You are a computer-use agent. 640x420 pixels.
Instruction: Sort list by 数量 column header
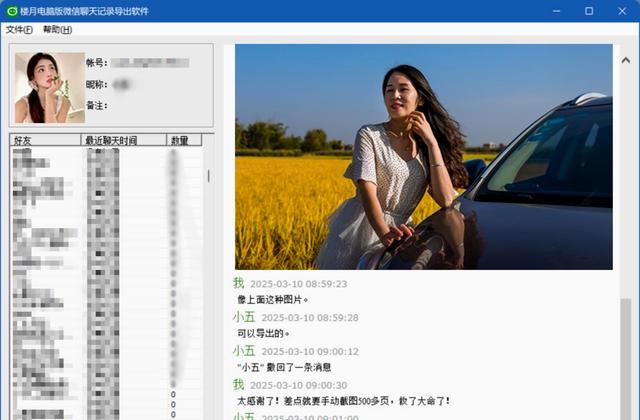point(183,141)
